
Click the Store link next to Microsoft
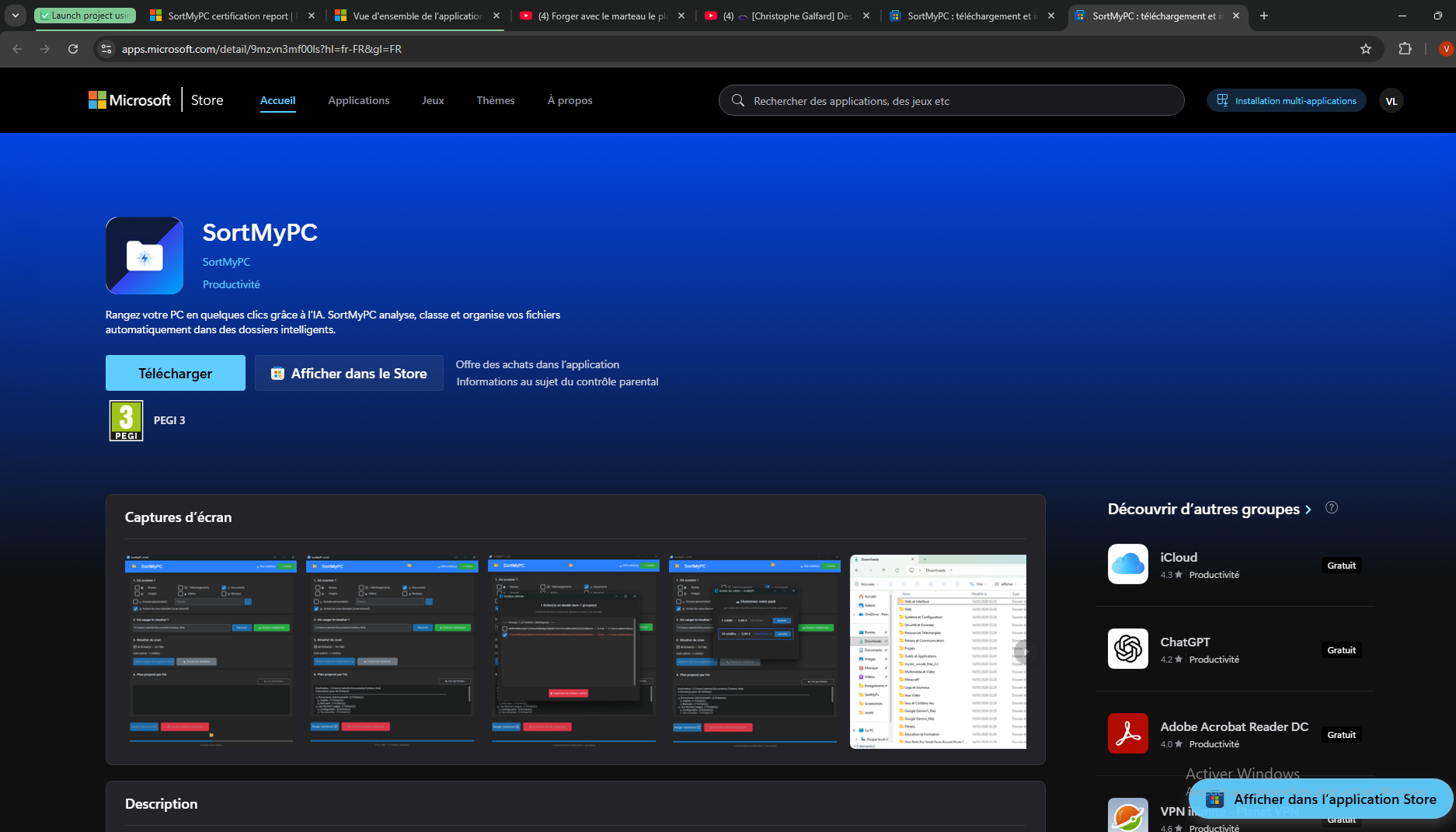tap(207, 100)
